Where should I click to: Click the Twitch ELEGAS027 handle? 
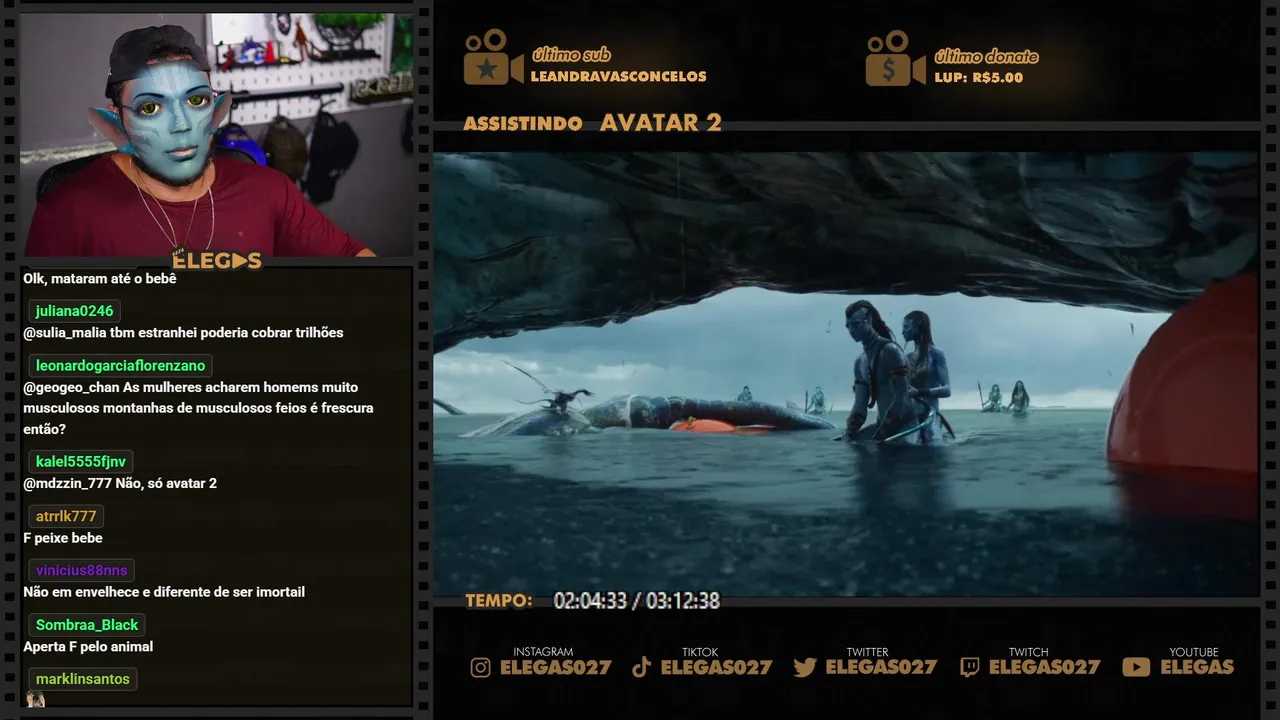(1044, 667)
